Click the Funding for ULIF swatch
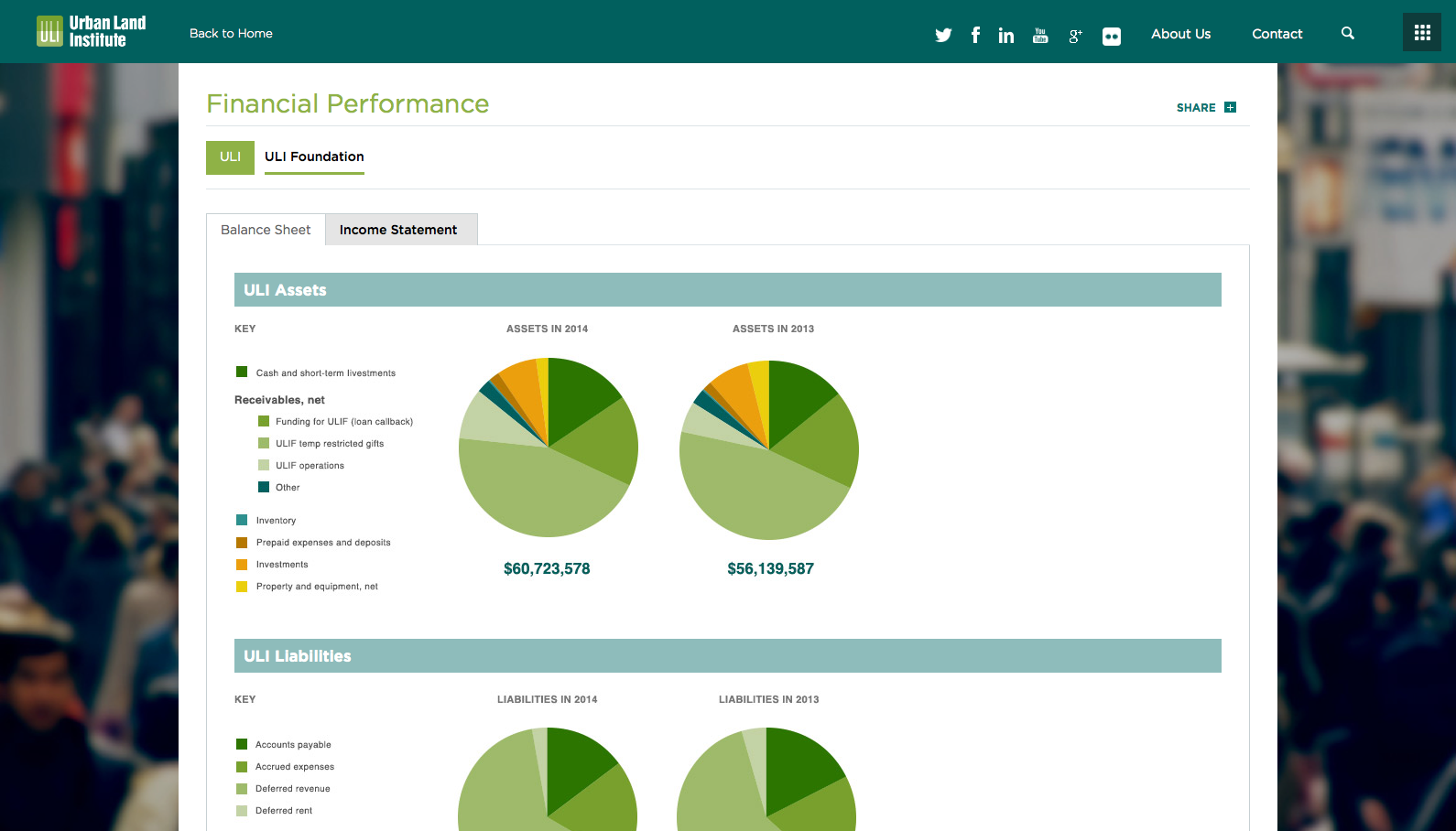The height and width of the screenshot is (831, 1456). tap(264, 421)
